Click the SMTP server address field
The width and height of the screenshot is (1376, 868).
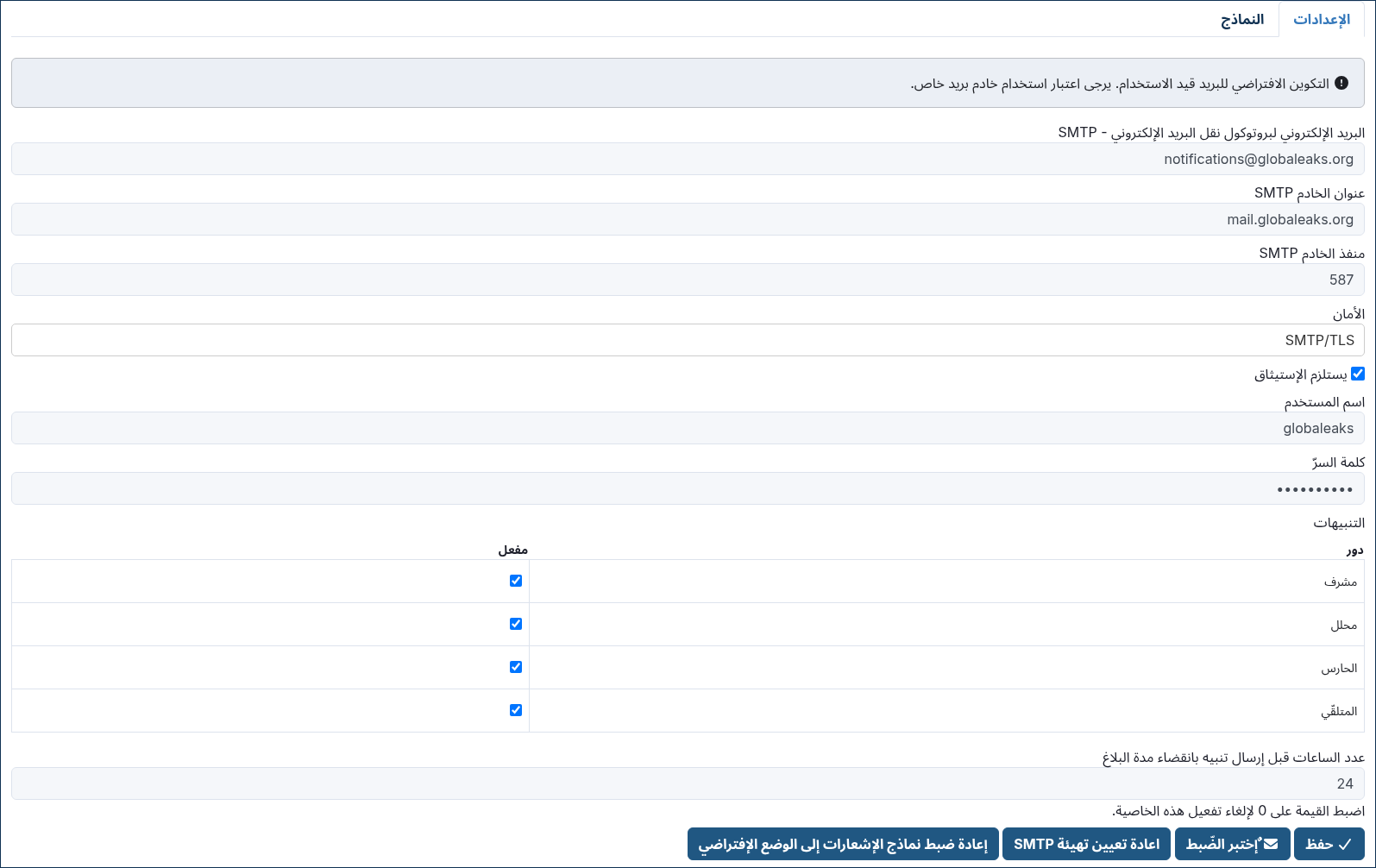coord(688,219)
